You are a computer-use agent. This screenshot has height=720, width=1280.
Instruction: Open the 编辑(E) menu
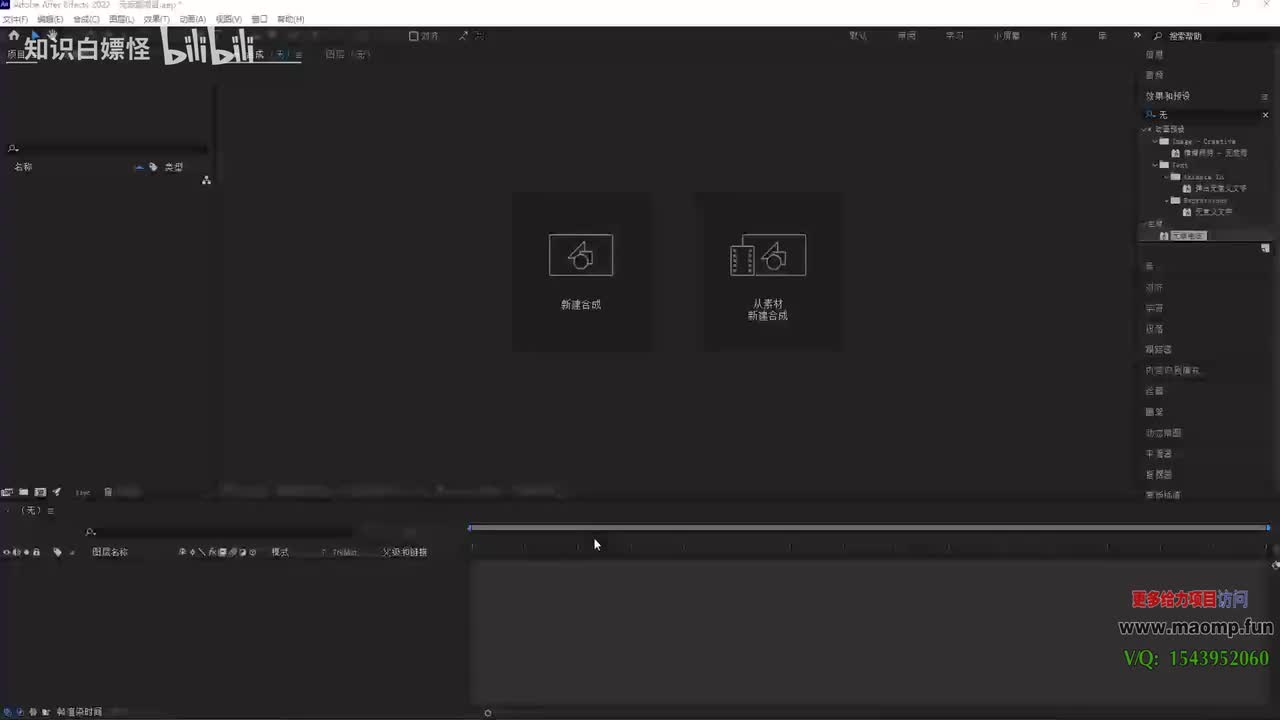pos(50,19)
